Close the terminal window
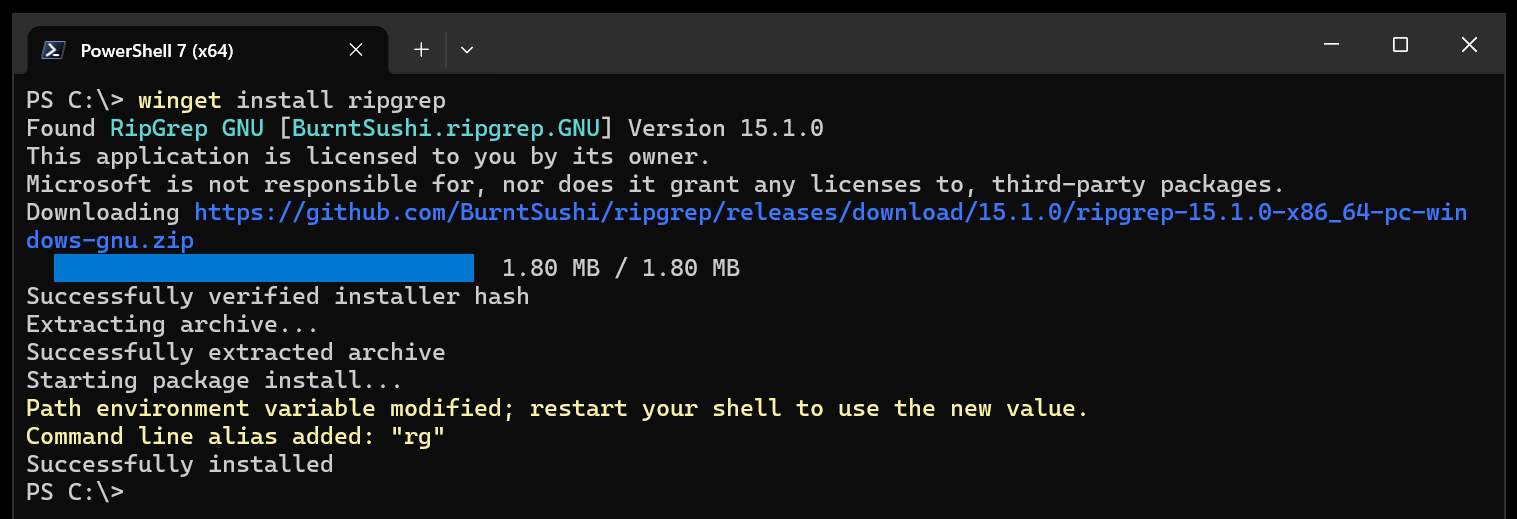This screenshot has height=519, width=1517. tap(1469, 45)
